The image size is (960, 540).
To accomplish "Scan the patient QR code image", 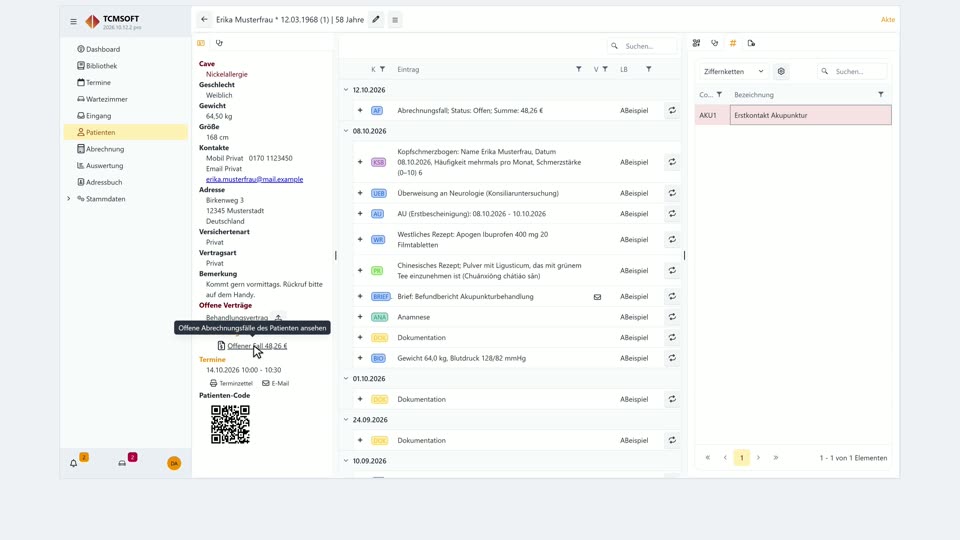I will coord(230,424).
